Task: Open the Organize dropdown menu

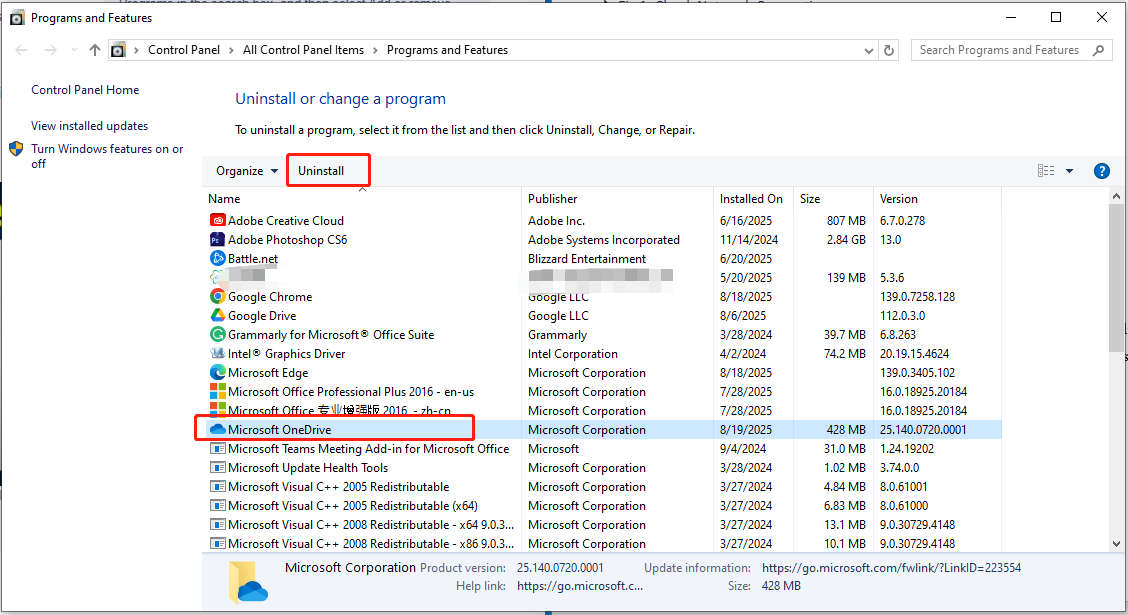Action: point(247,171)
